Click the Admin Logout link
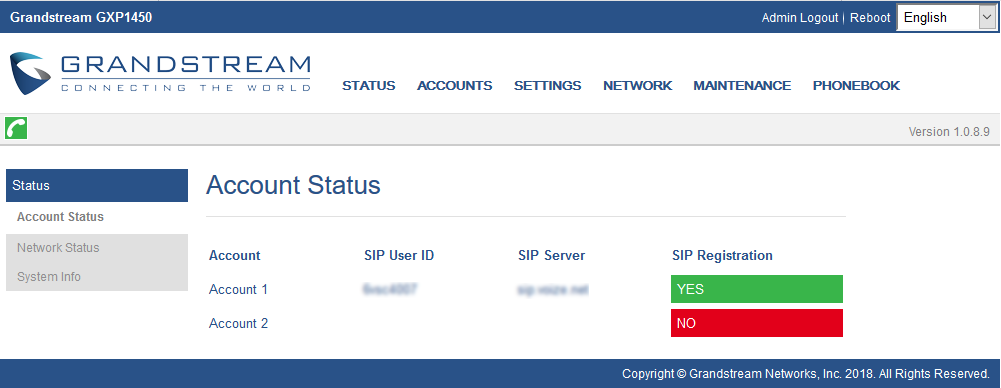This screenshot has height=388, width=1001. pyautogui.click(x=800, y=18)
